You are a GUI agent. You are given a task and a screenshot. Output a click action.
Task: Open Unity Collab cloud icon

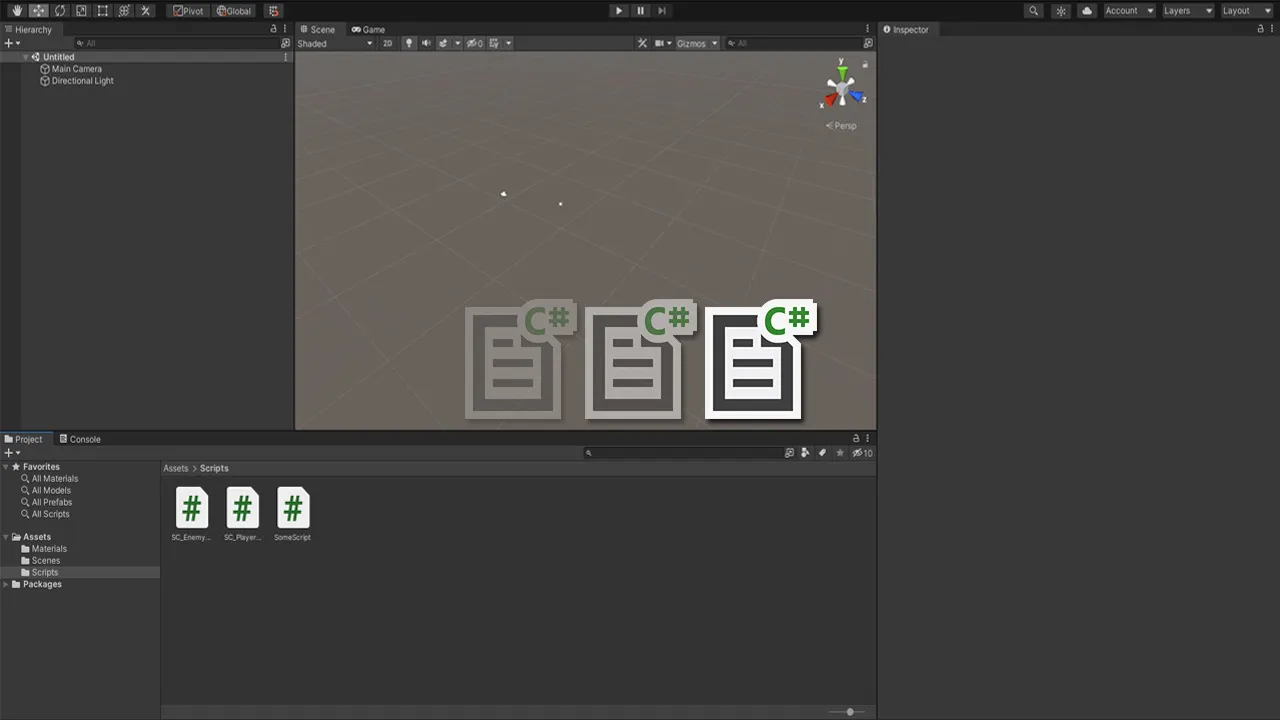click(1087, 11)
